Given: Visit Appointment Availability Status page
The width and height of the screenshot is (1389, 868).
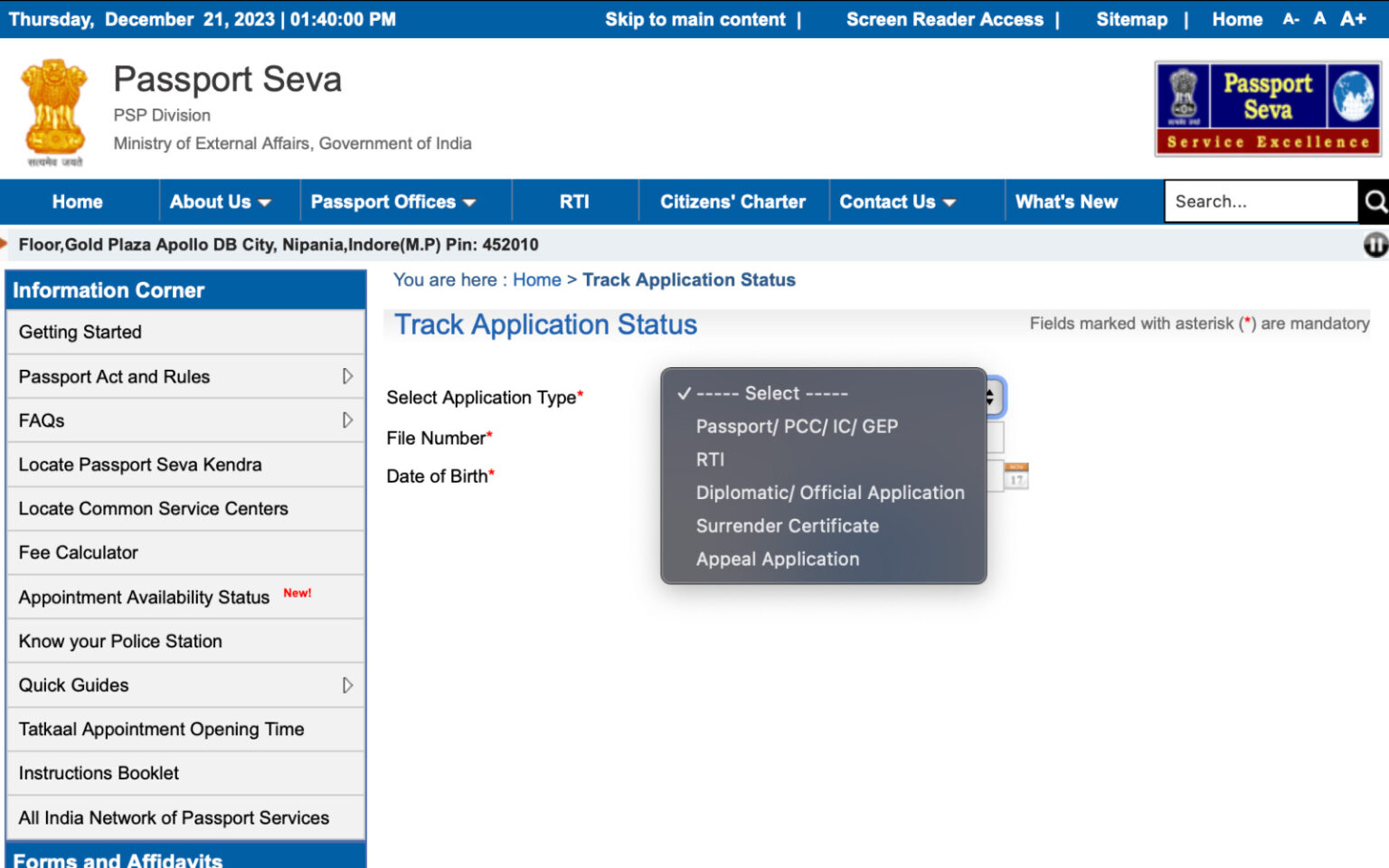Looking at the screenshot, I should (143, 597).
